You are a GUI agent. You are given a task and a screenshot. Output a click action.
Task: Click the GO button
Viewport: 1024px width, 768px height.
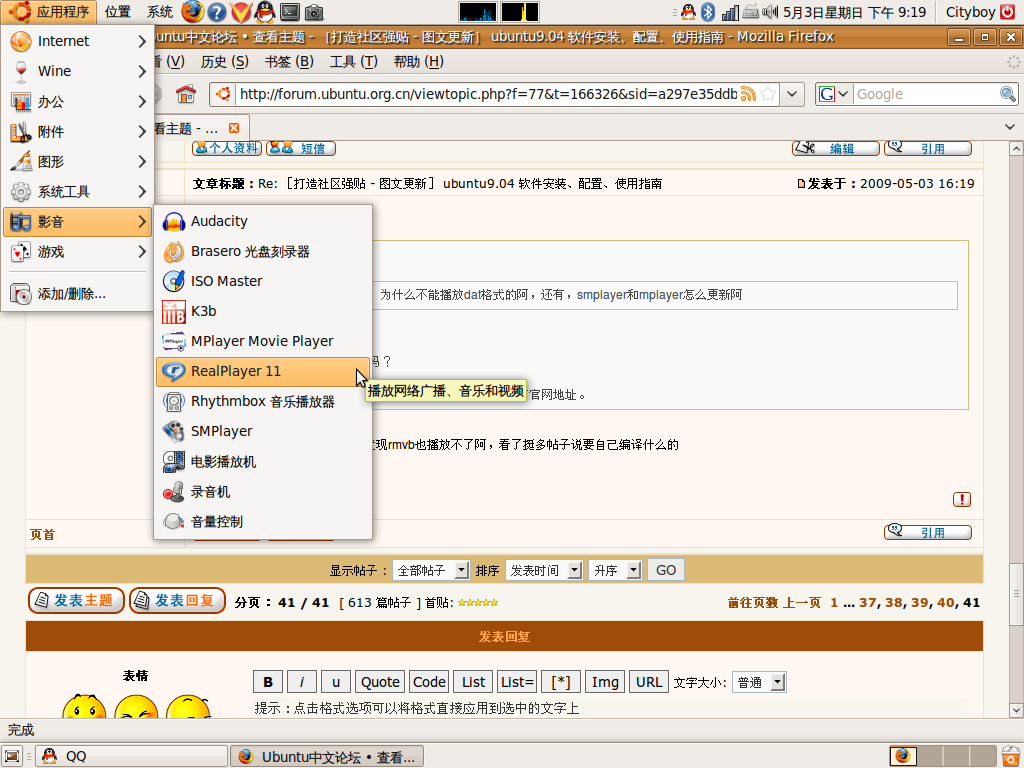(665, 570)
